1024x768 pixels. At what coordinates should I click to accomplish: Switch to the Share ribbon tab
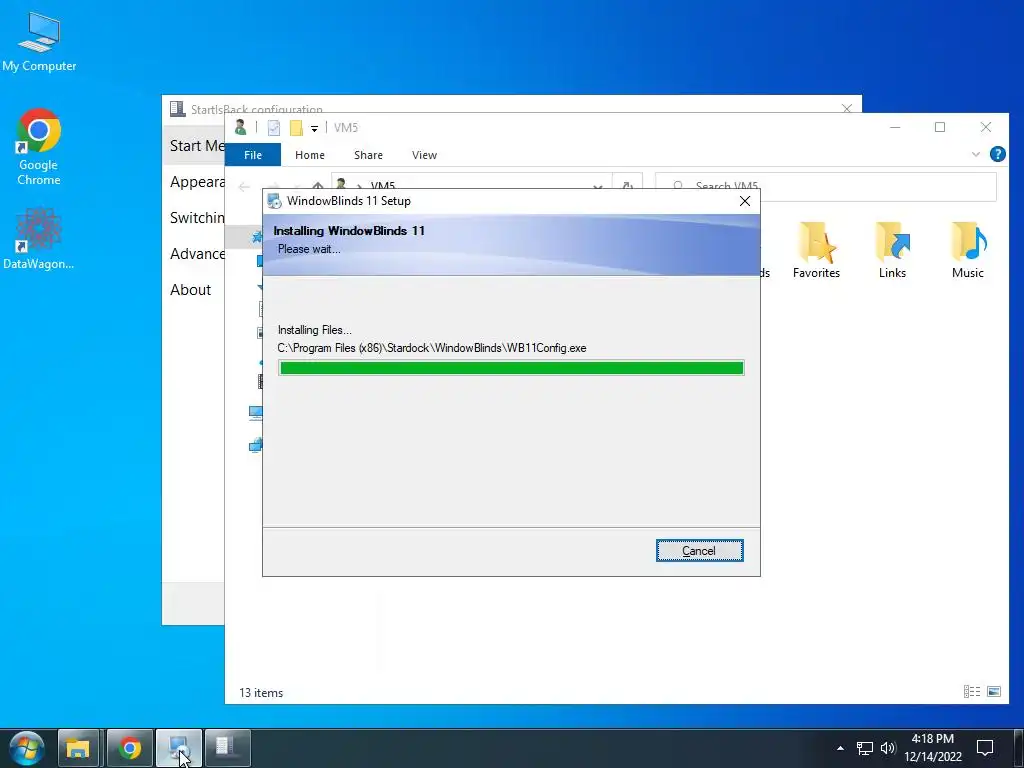368,155
